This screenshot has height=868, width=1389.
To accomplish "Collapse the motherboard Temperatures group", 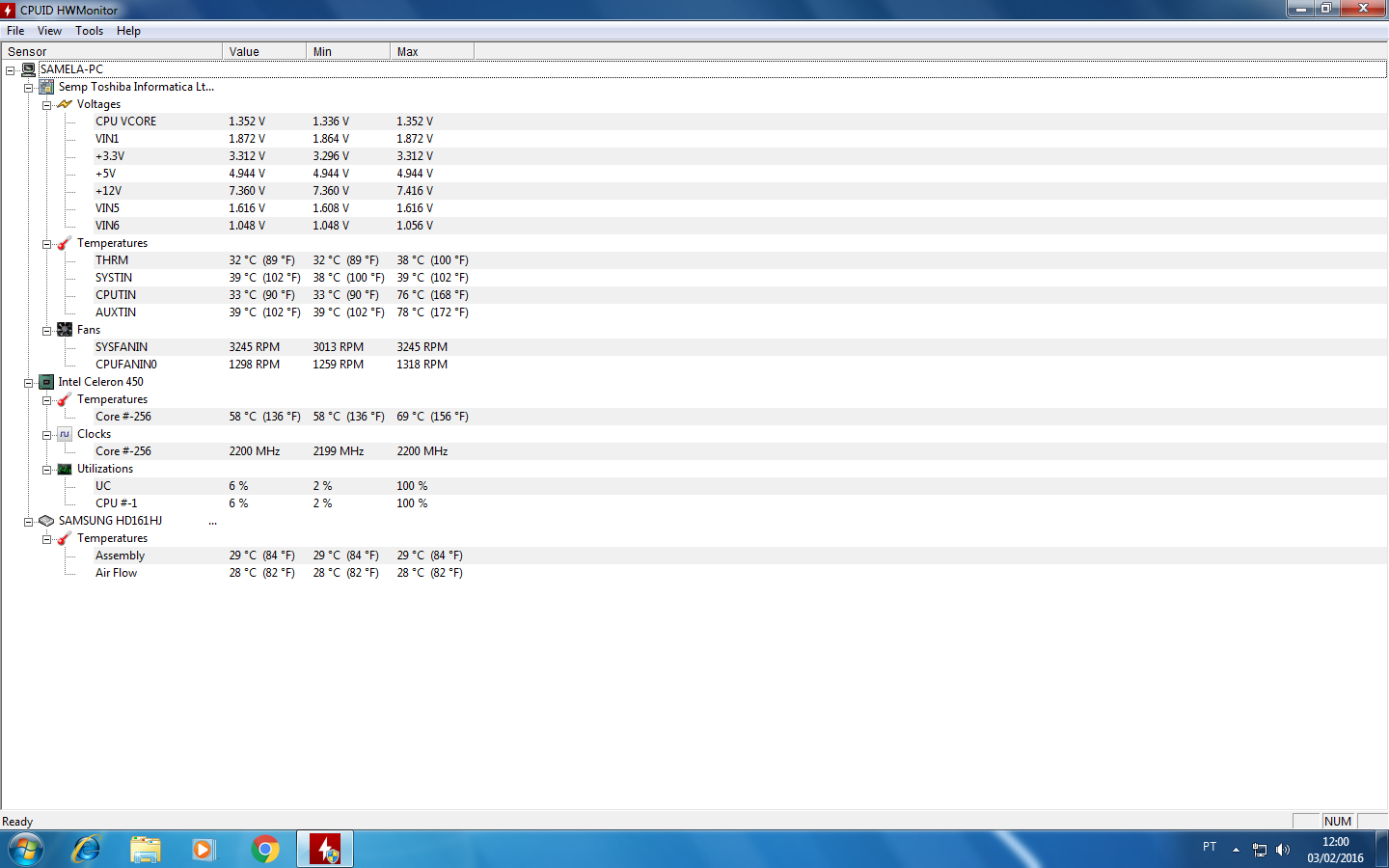I will point(46,244).
